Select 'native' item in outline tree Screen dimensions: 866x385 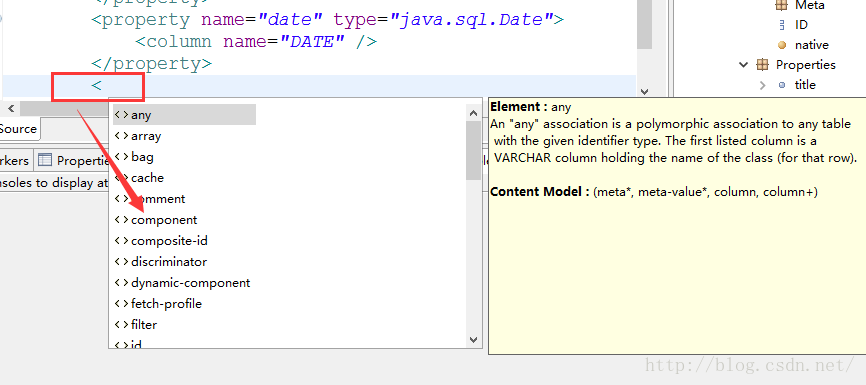(812, 45)
